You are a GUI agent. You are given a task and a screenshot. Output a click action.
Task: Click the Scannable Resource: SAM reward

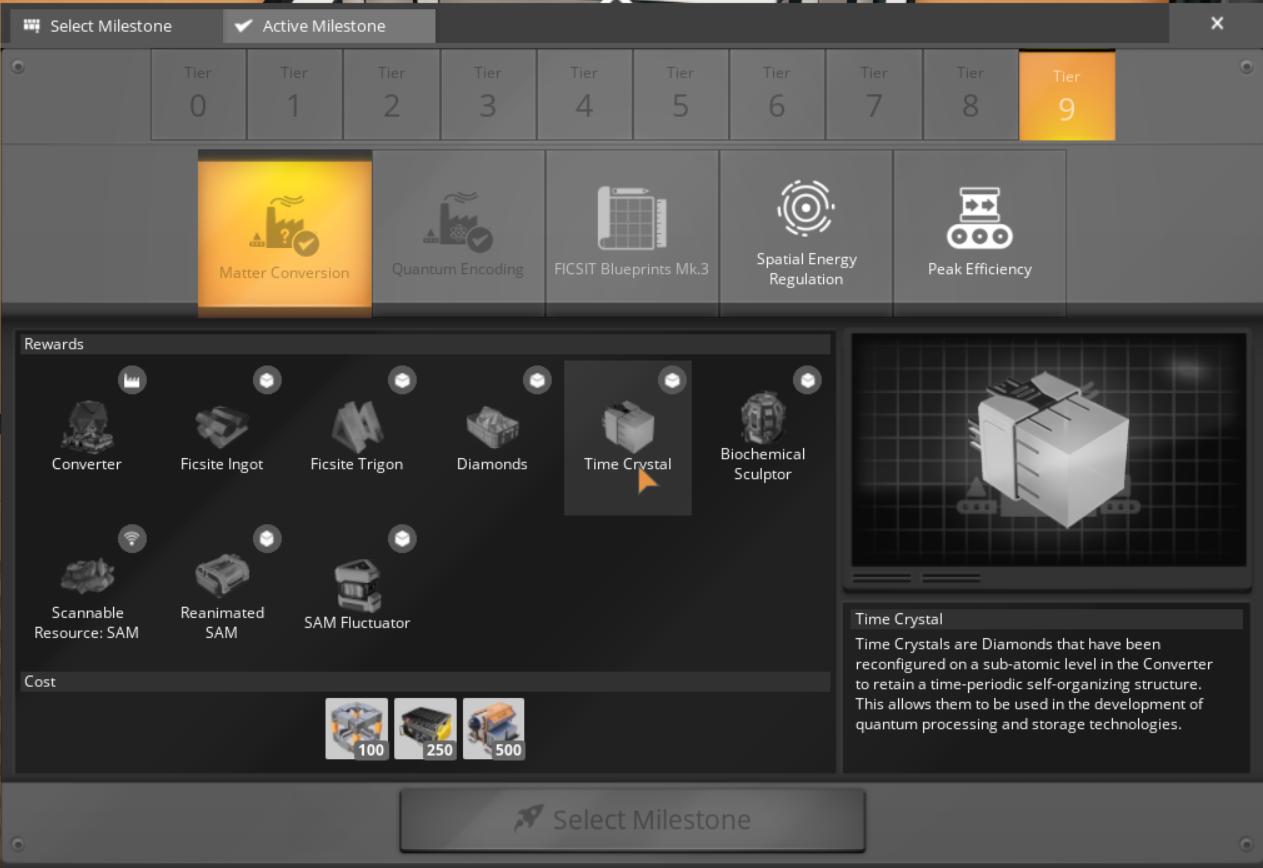pos(87,580)
